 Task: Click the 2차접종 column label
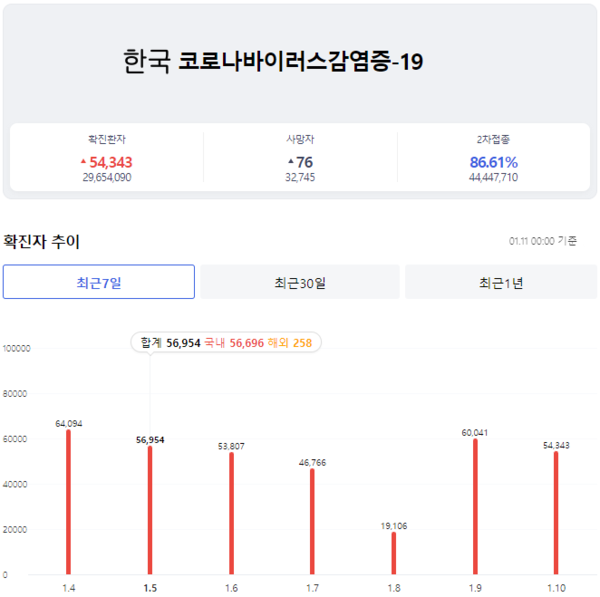point(493,139)
